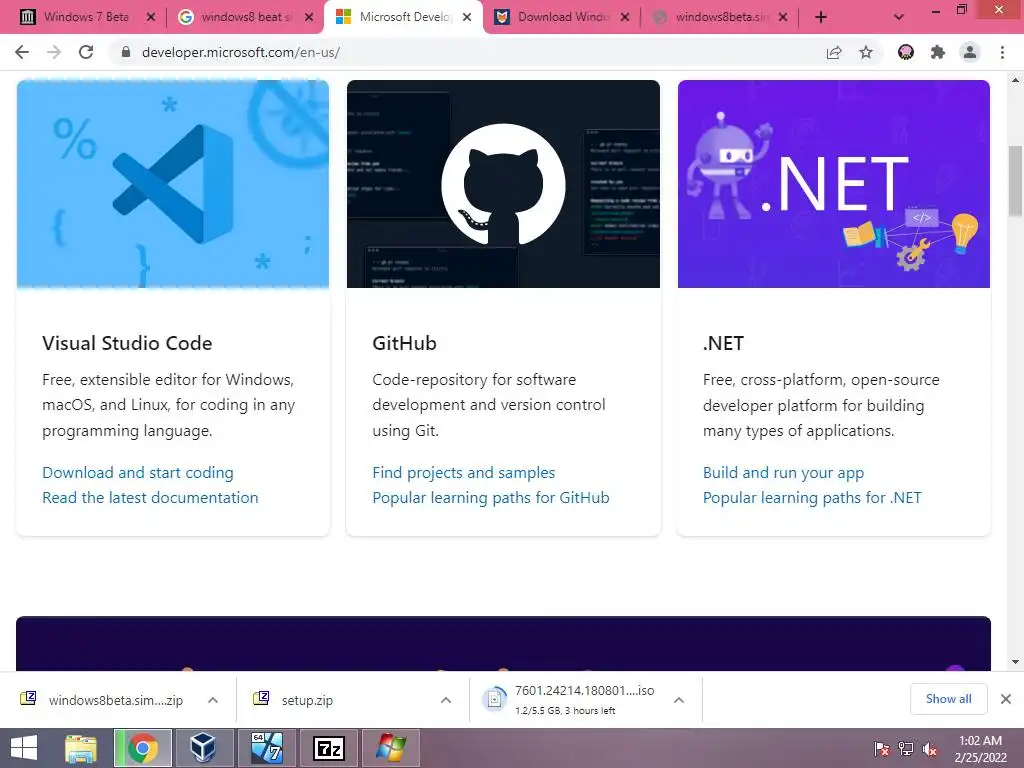Image resolution: width=1024 pixels, height=768 pixels.
Task: Click the GitHub card heading
Action: pos(404,343)
